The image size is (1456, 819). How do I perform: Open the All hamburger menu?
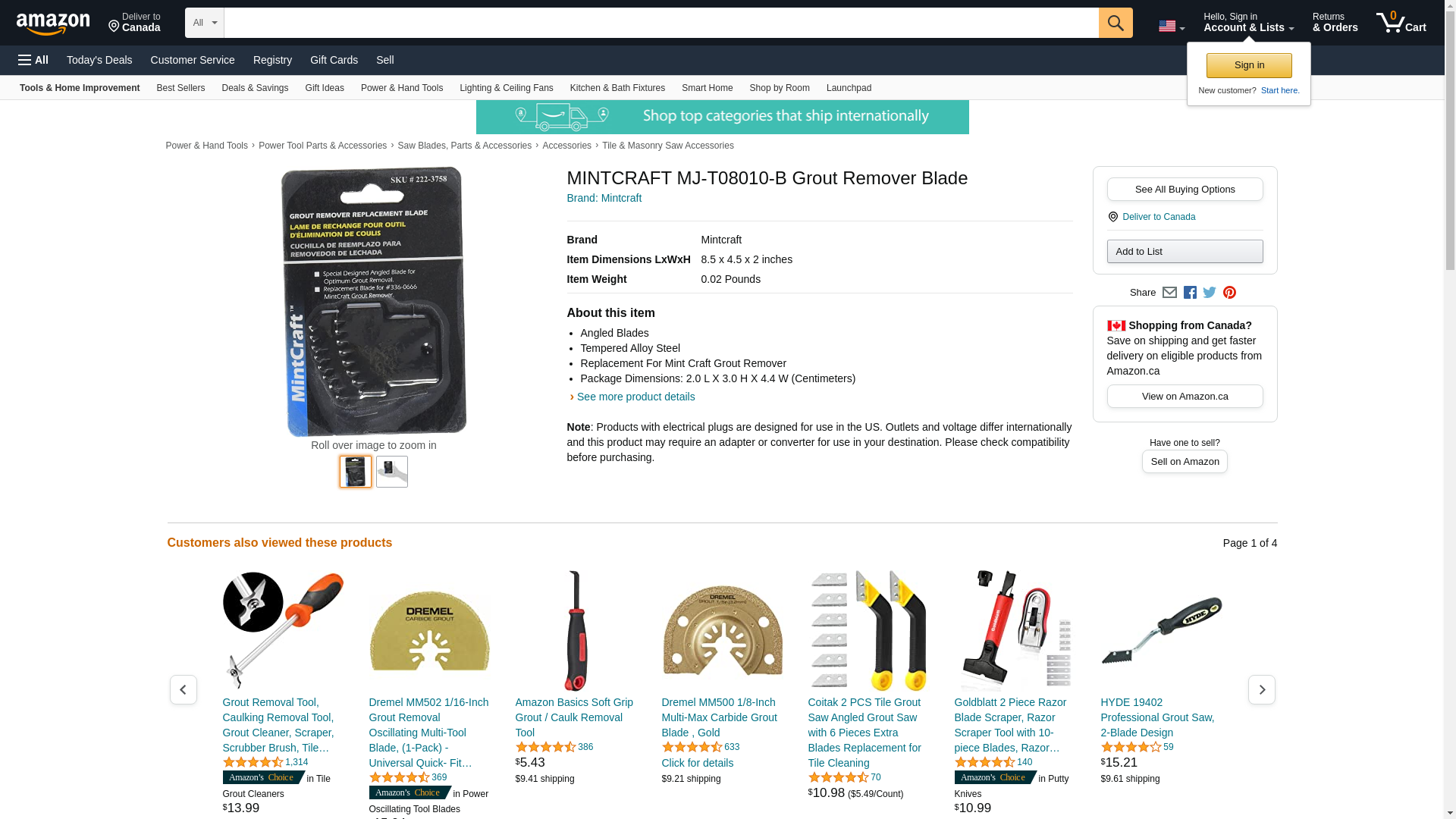point(33,60)
